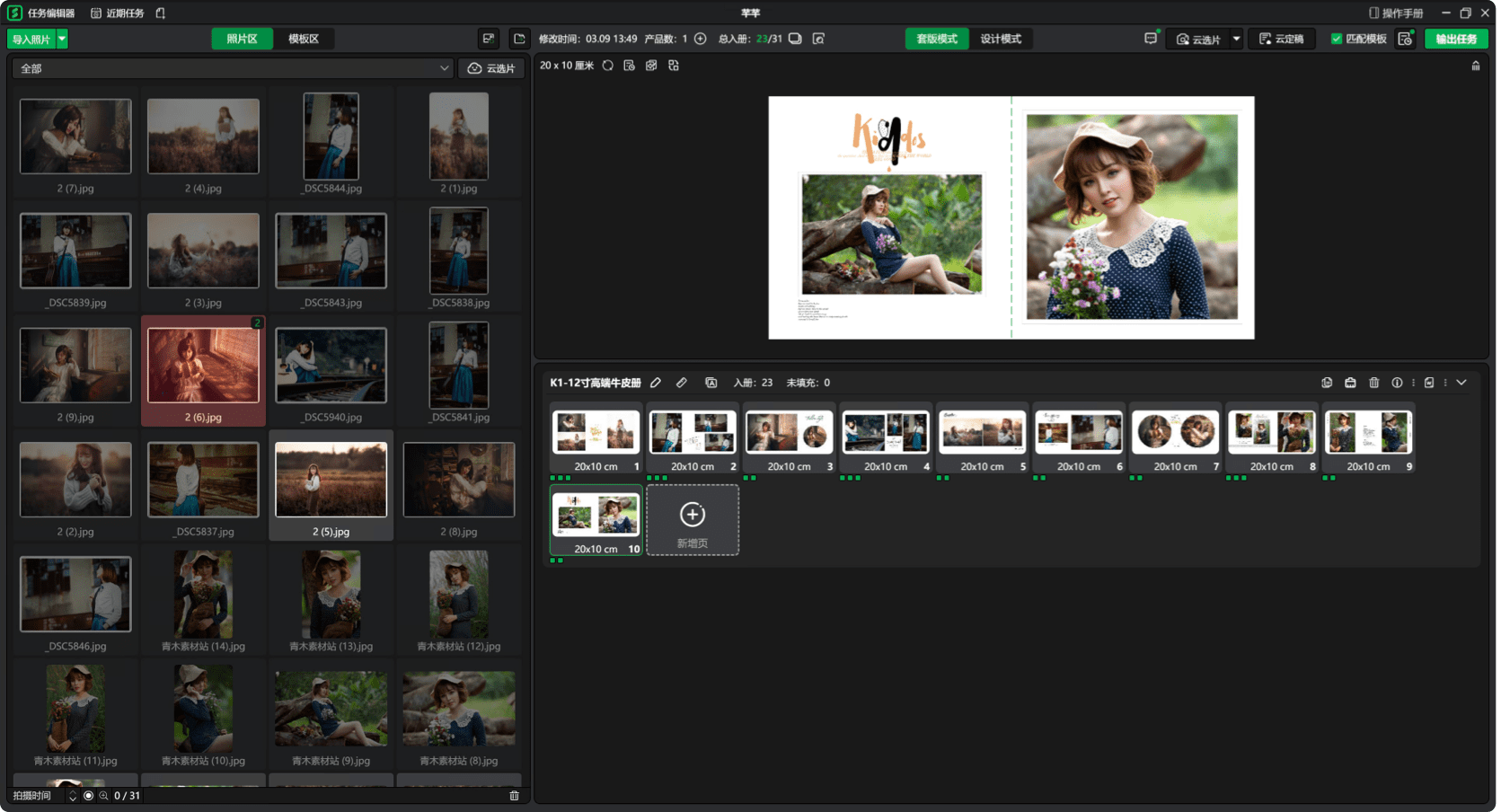The image size is (1501, 812).
Task: Click the lock icon at the canvas top right
Action: [1476, 66]
